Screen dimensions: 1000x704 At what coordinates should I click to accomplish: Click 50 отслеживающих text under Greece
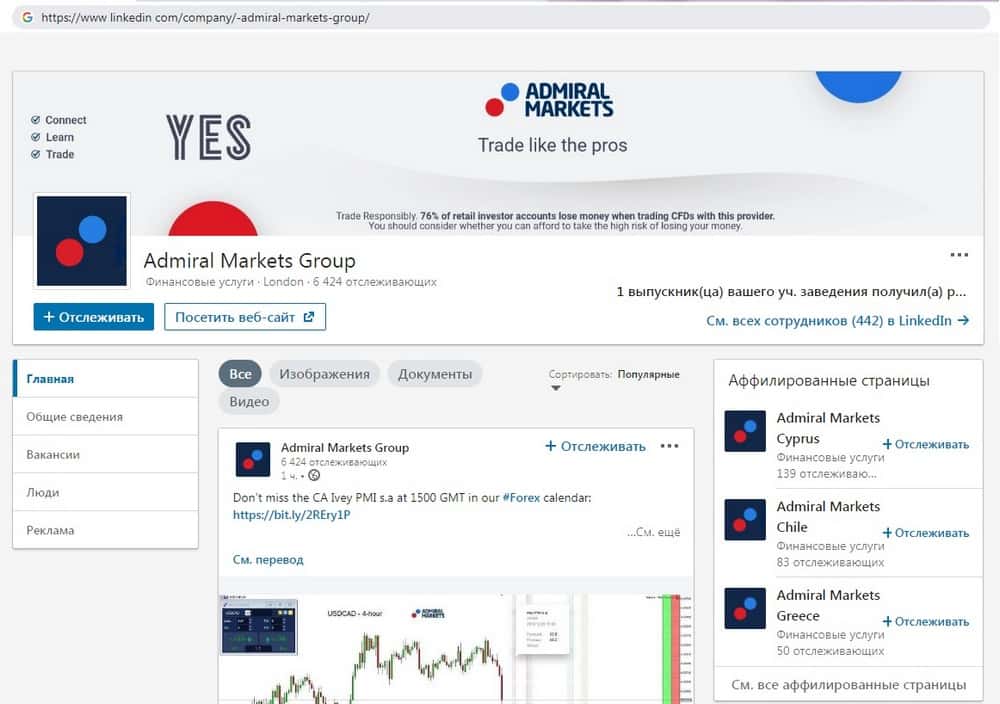pyautogui.click(x=830, y=651)
